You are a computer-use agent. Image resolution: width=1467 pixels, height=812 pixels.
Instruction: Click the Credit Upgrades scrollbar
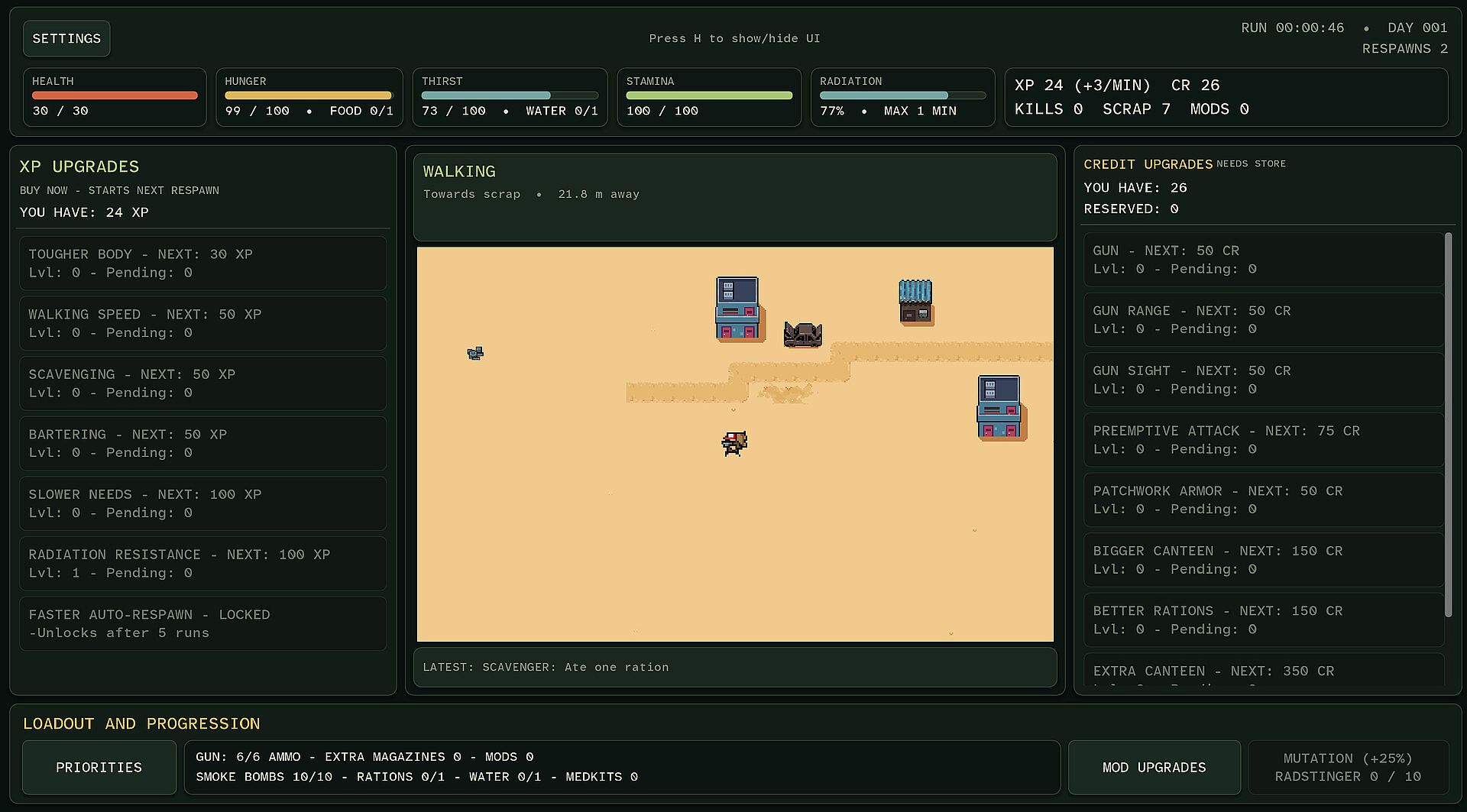(1449, 425)
